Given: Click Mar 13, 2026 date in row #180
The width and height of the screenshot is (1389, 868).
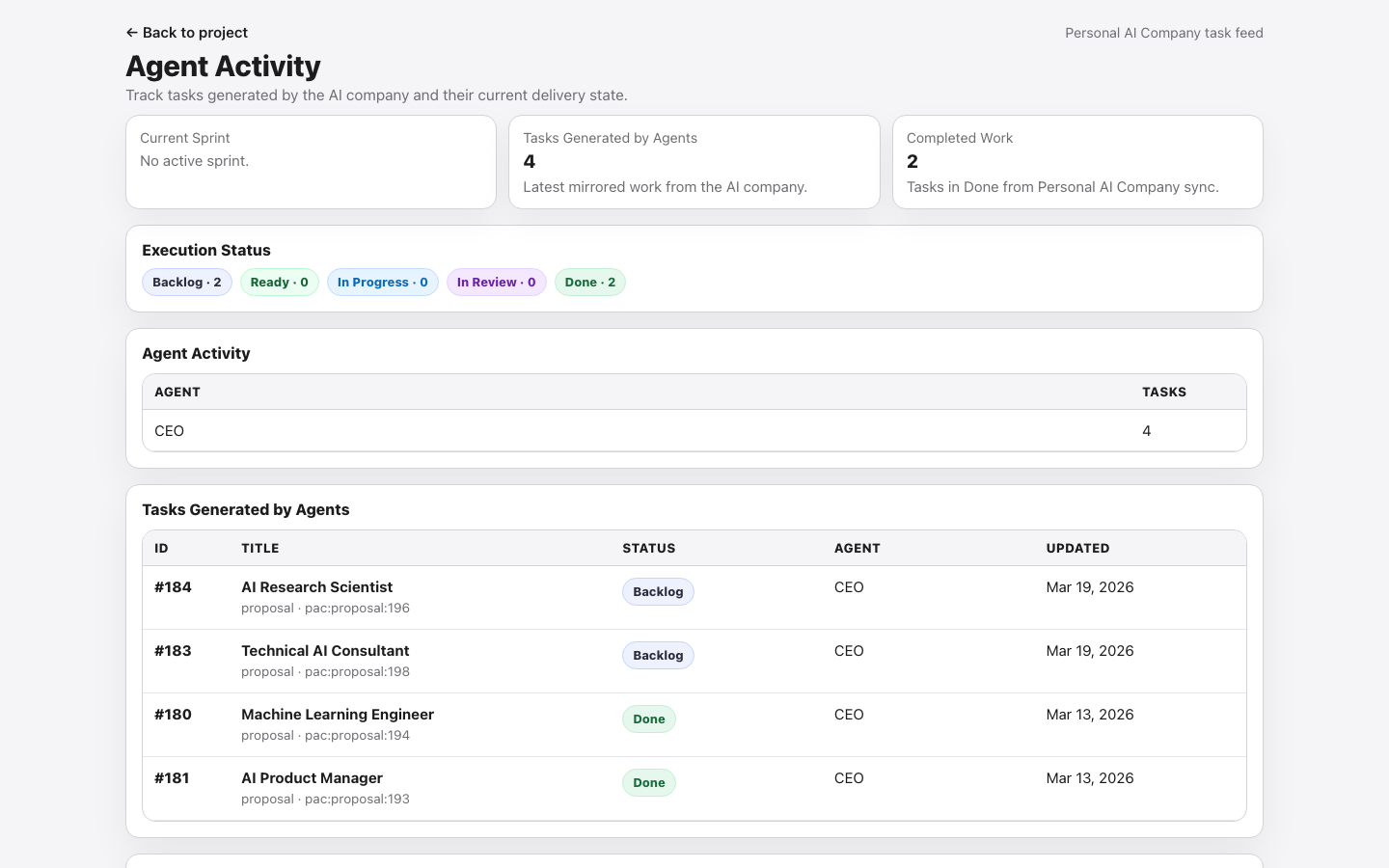Looking at the screenshot, I should [x=1090, y=715].
